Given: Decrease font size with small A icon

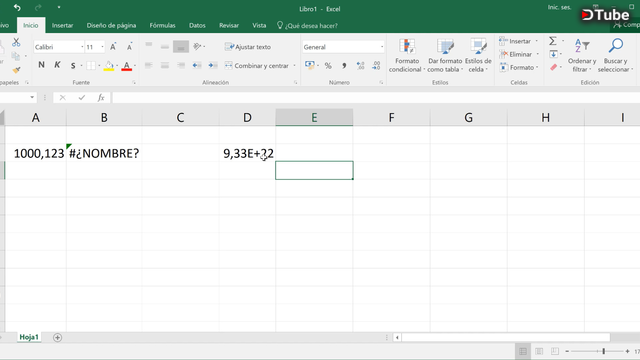Looking at the screenshot, I should pos(129,47).
